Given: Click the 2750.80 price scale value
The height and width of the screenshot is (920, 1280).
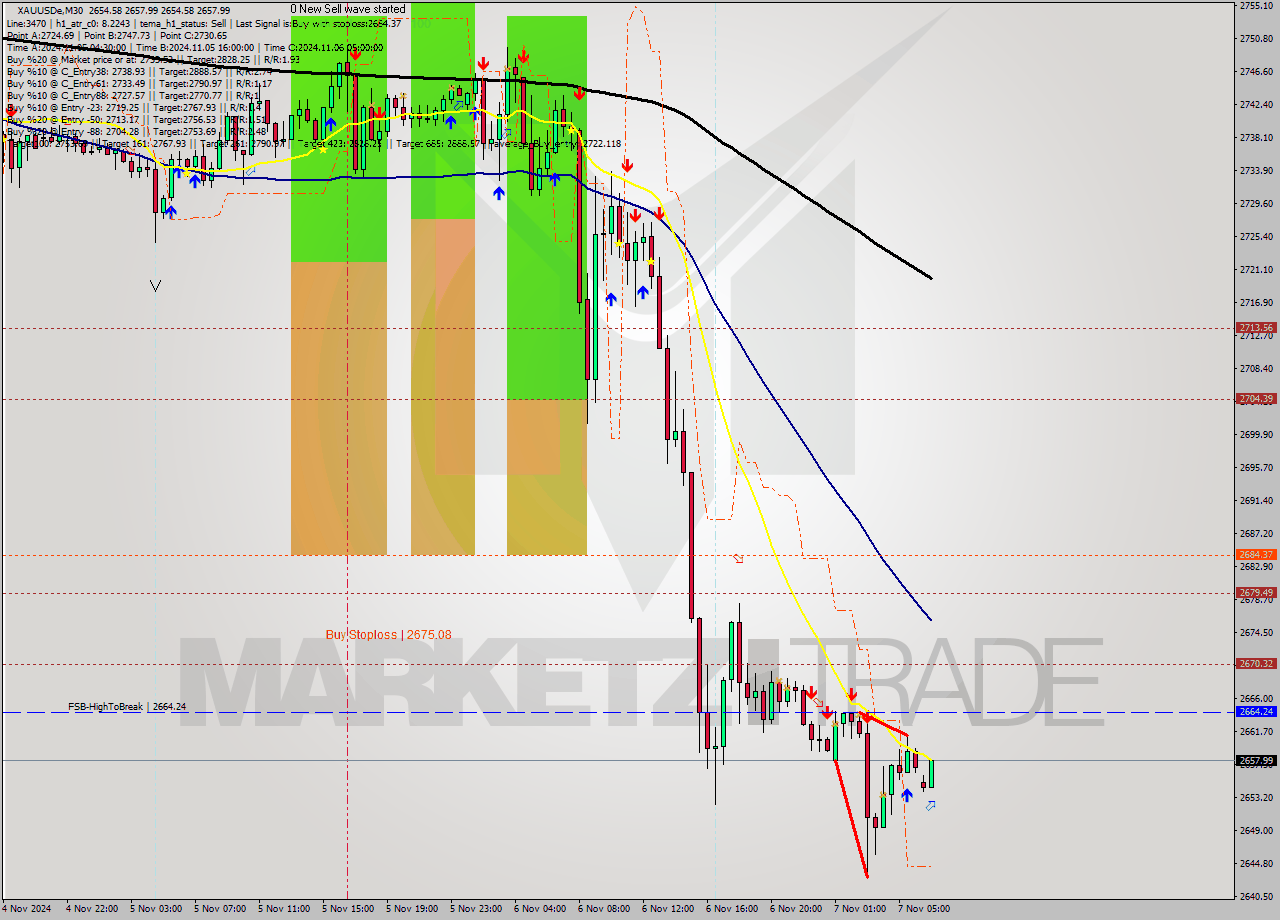Looking at the screenshot, I should coord(1256,38).
